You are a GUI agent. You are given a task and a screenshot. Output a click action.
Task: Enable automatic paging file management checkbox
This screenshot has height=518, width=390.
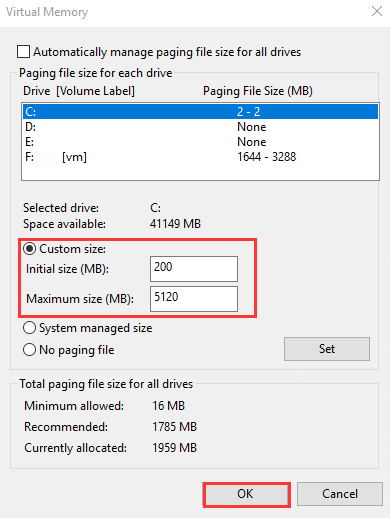pos(23,52)
